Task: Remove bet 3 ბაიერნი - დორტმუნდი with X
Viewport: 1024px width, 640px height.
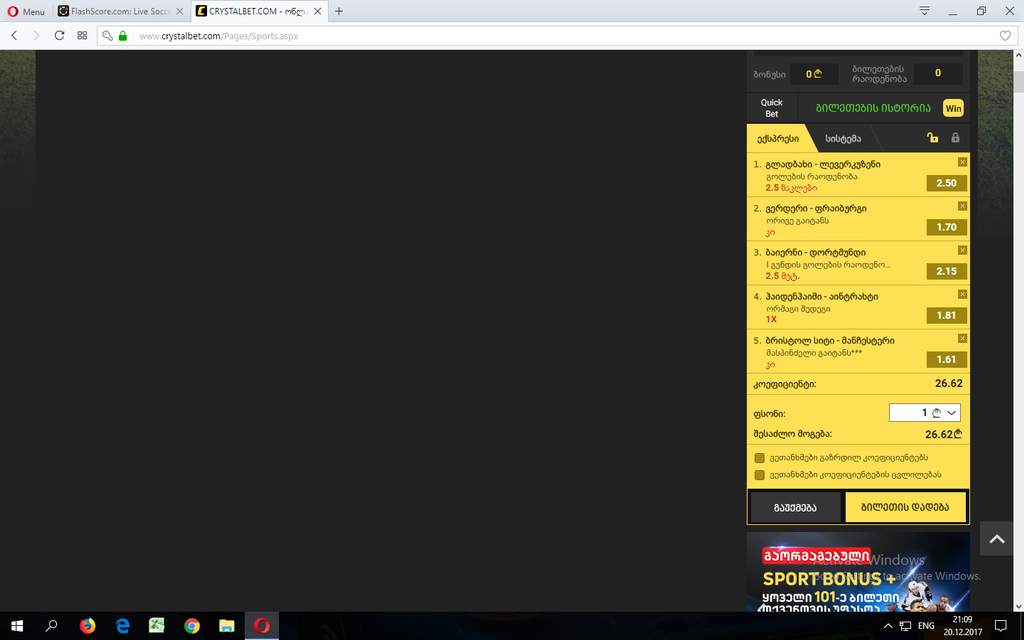Action: coord(962,250)
